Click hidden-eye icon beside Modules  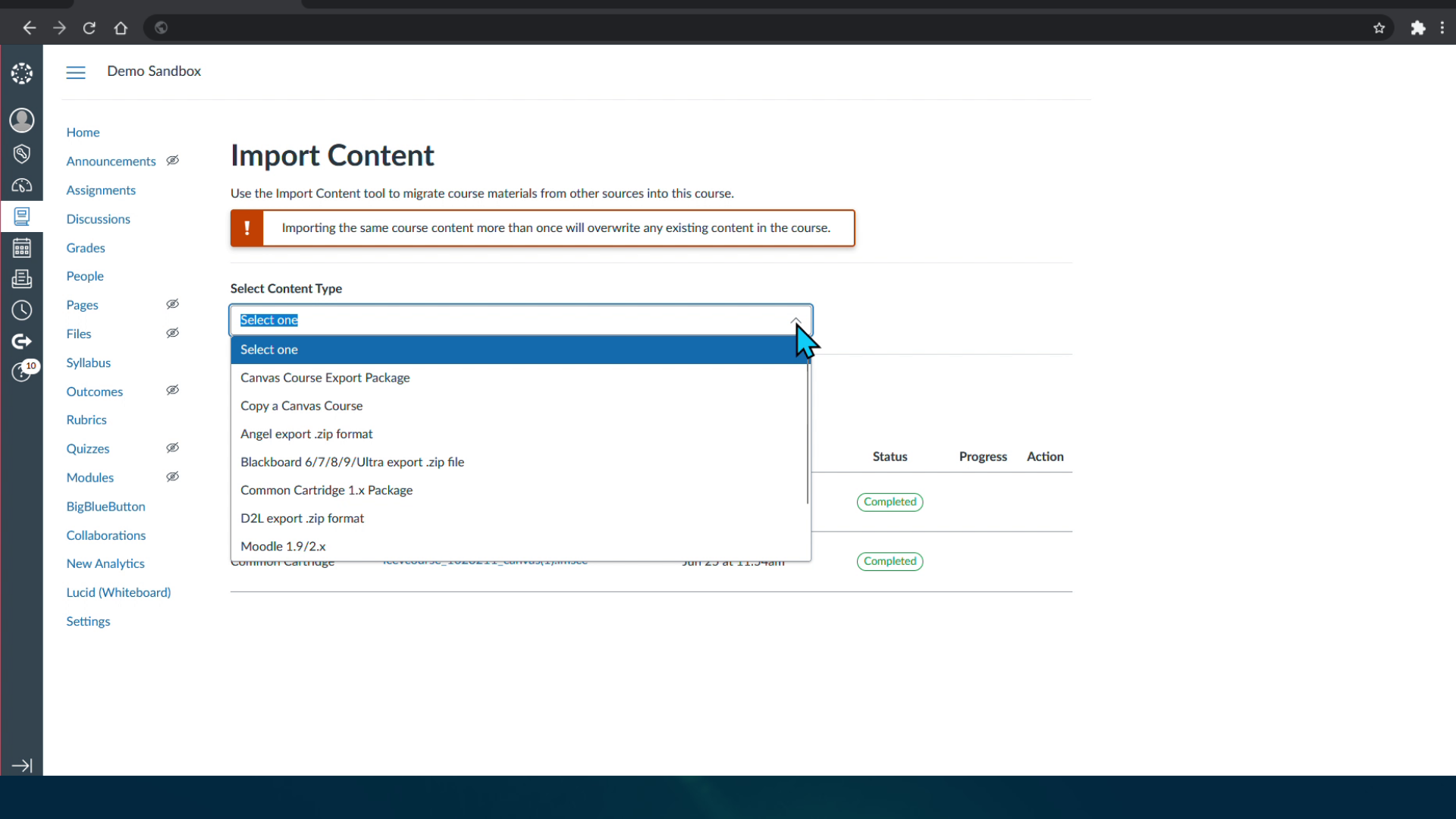[173, 477]
